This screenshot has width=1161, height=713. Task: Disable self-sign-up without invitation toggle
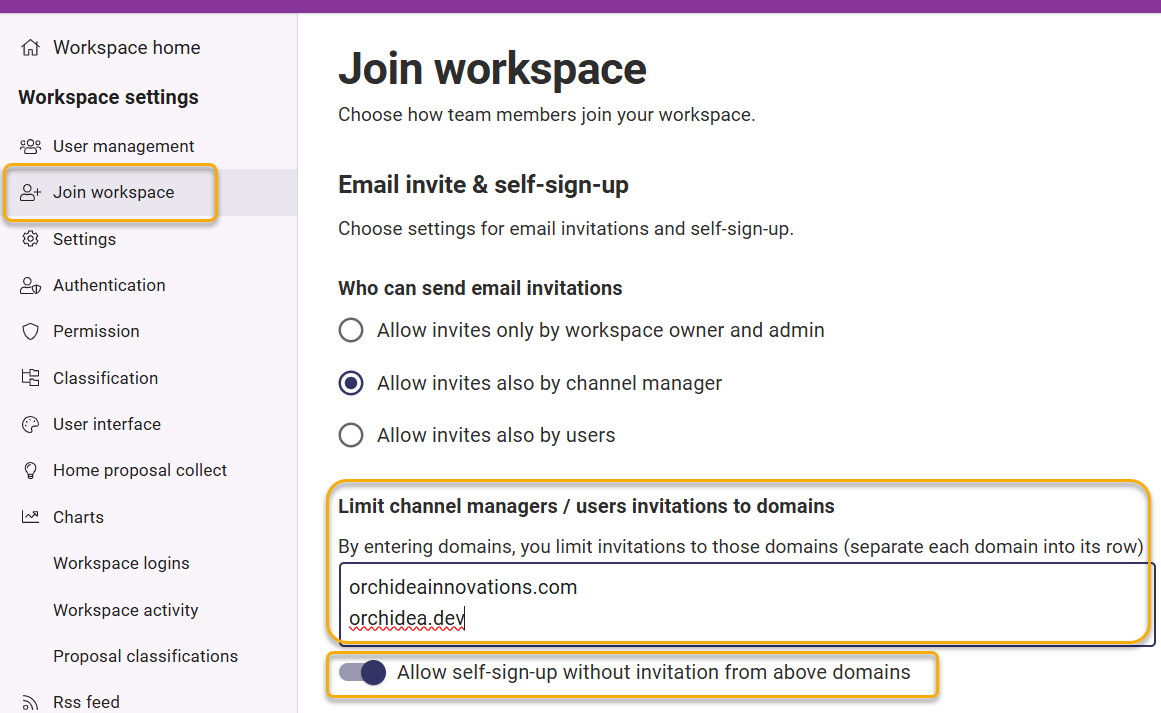tap(362, 672)
